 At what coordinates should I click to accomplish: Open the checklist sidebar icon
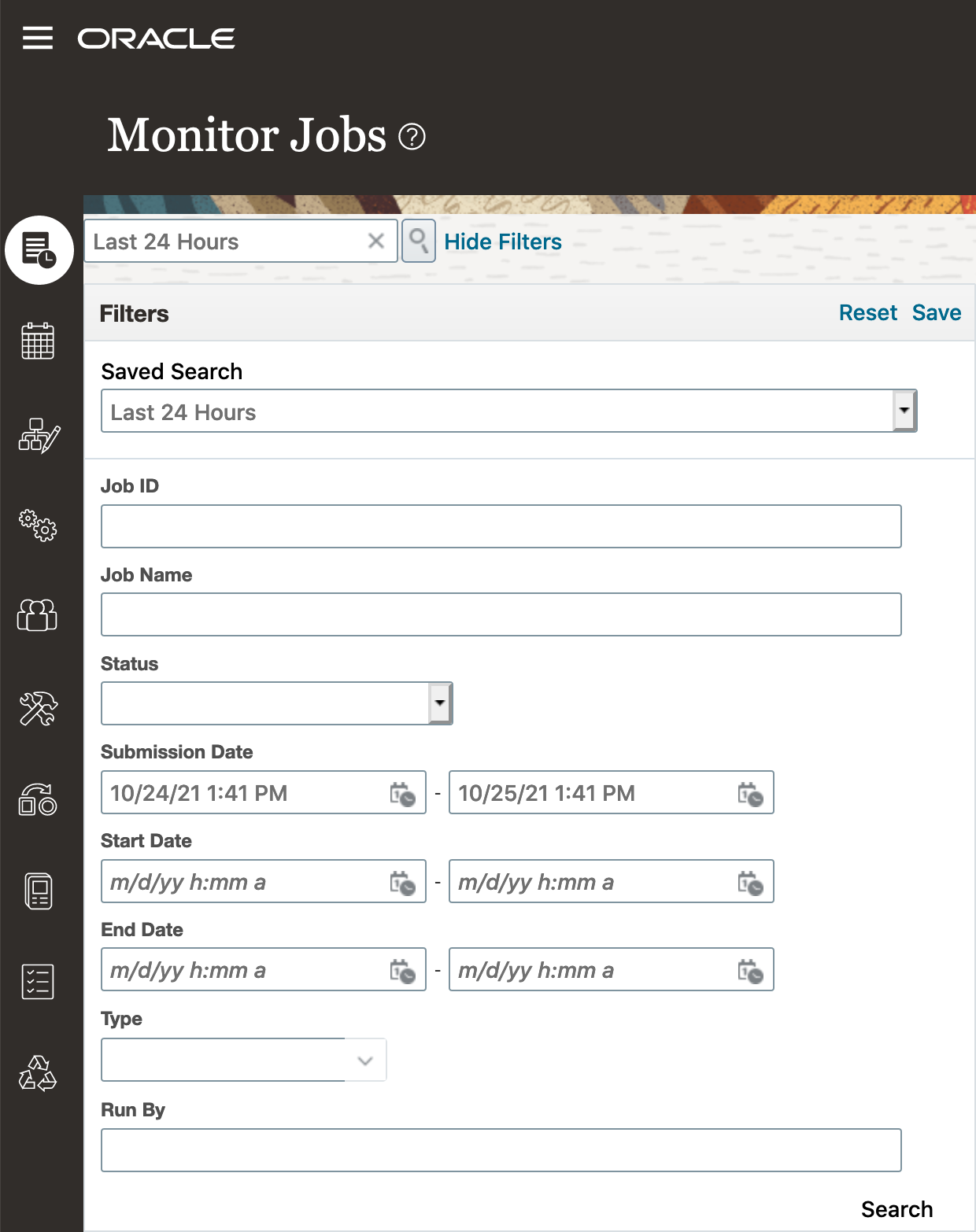click(38, 982)
